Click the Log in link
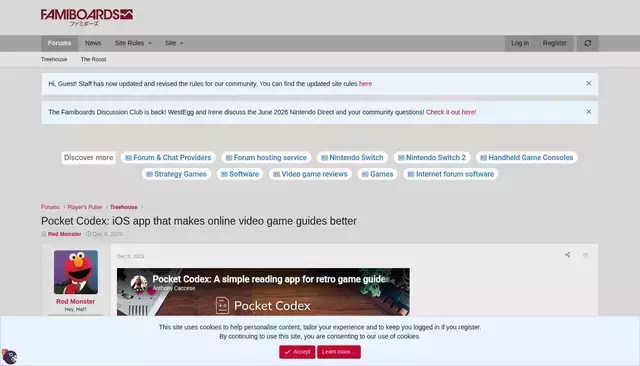Screen dimensions: 640x366 (x=520, y=43)
